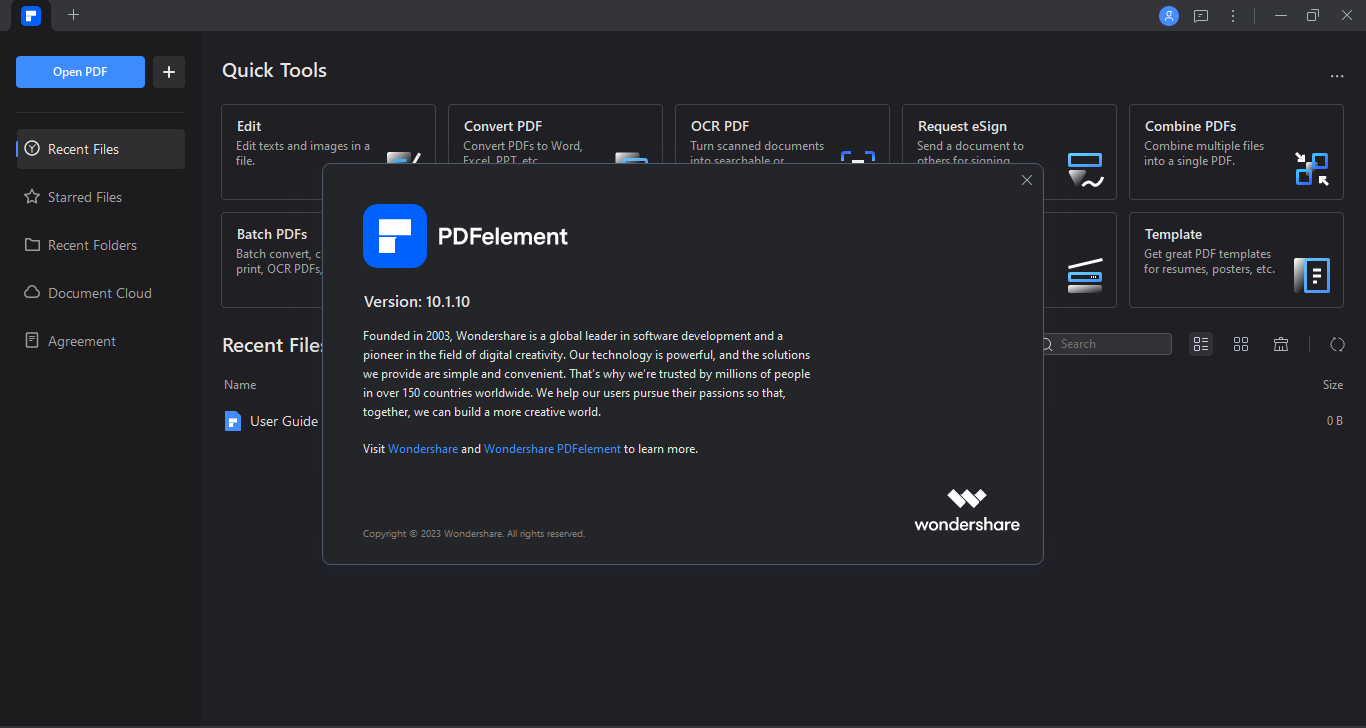
Task: Select Recent Files in sidebar
Action: (100, 149)
